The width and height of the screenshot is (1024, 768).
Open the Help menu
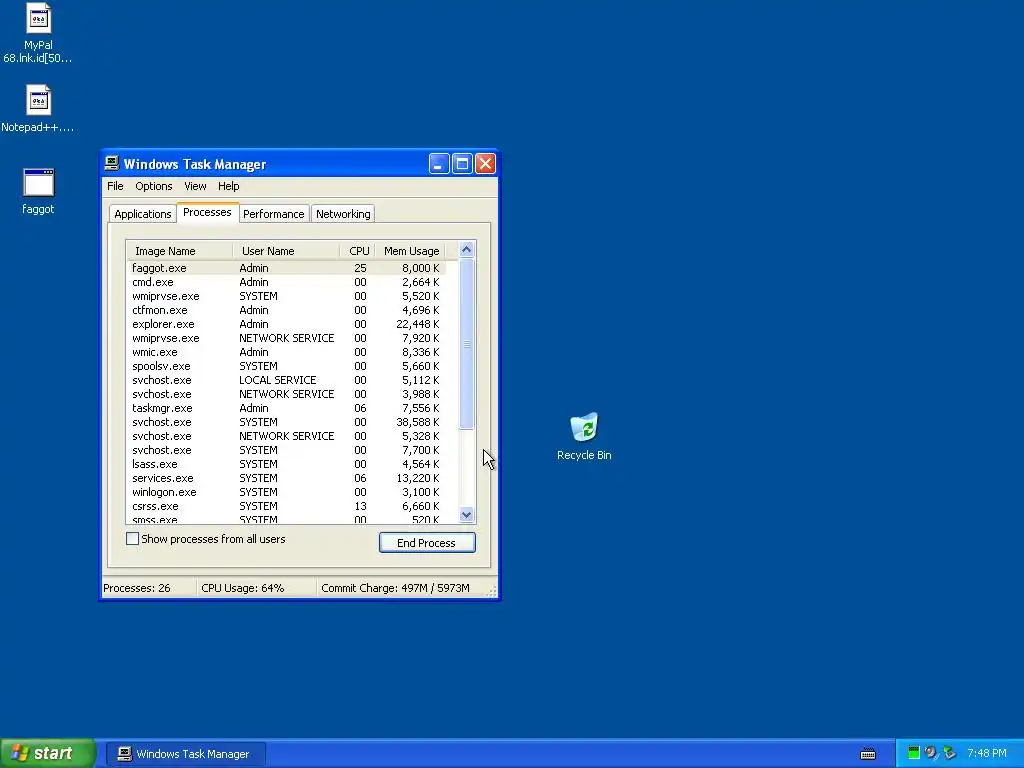229,186
